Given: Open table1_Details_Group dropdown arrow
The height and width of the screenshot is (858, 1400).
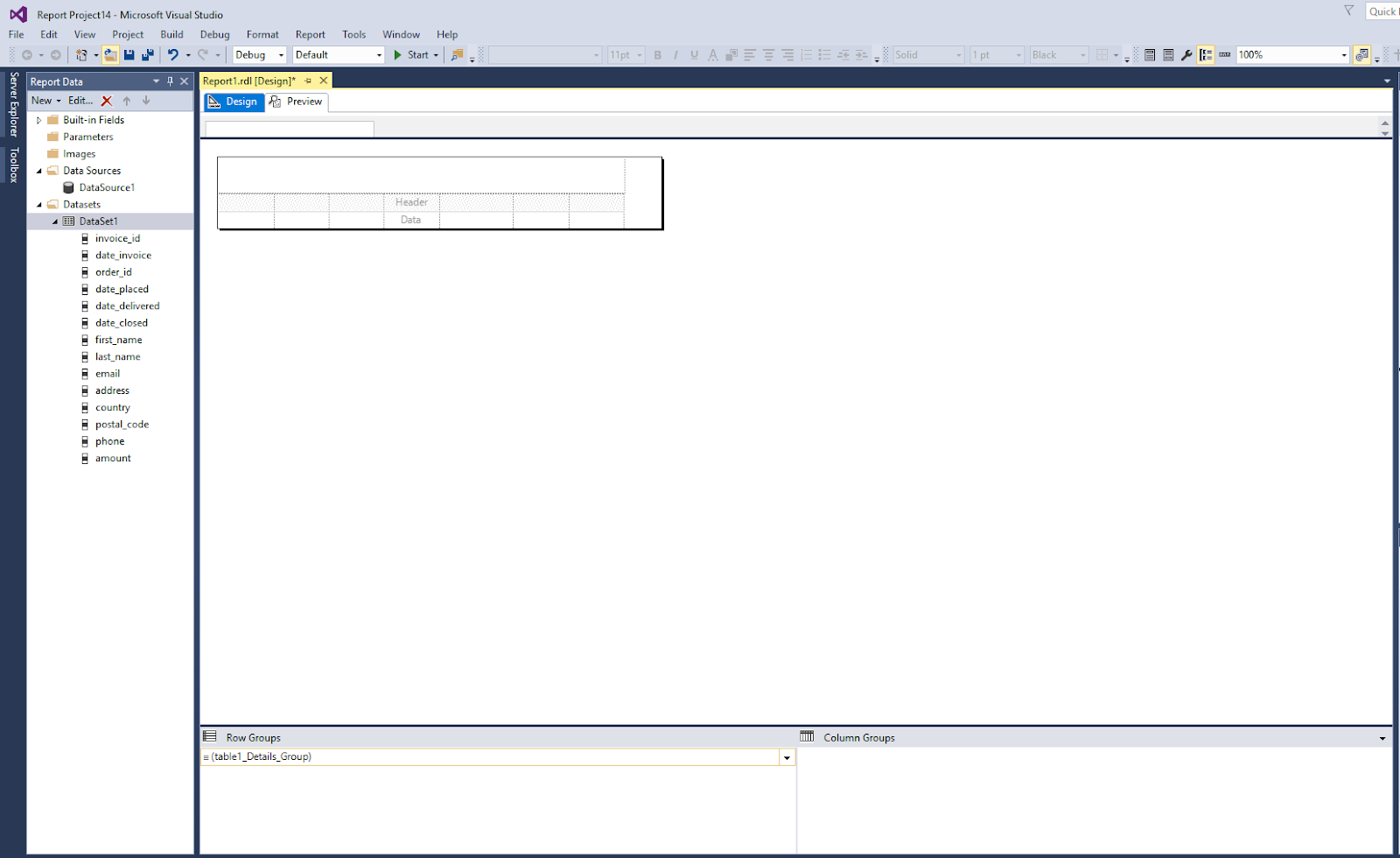Looking at the screenshot, I should click(x=787, y=757).
